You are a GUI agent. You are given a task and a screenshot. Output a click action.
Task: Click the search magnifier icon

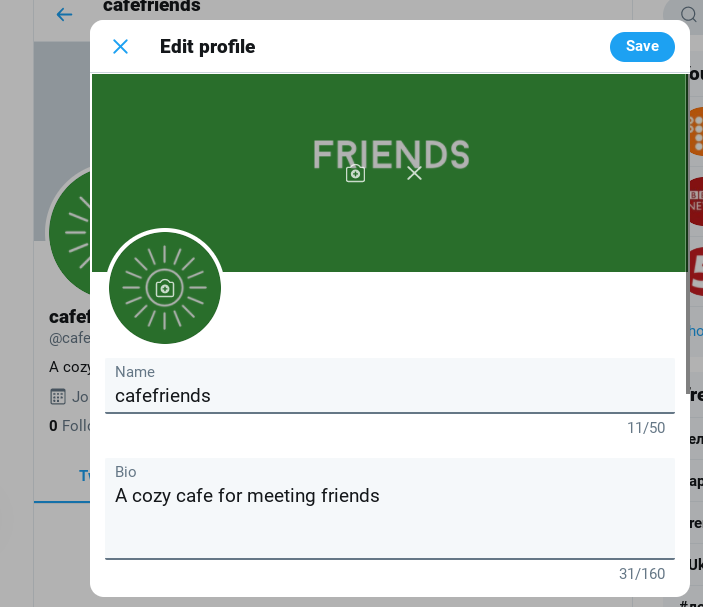coord(689,14)
